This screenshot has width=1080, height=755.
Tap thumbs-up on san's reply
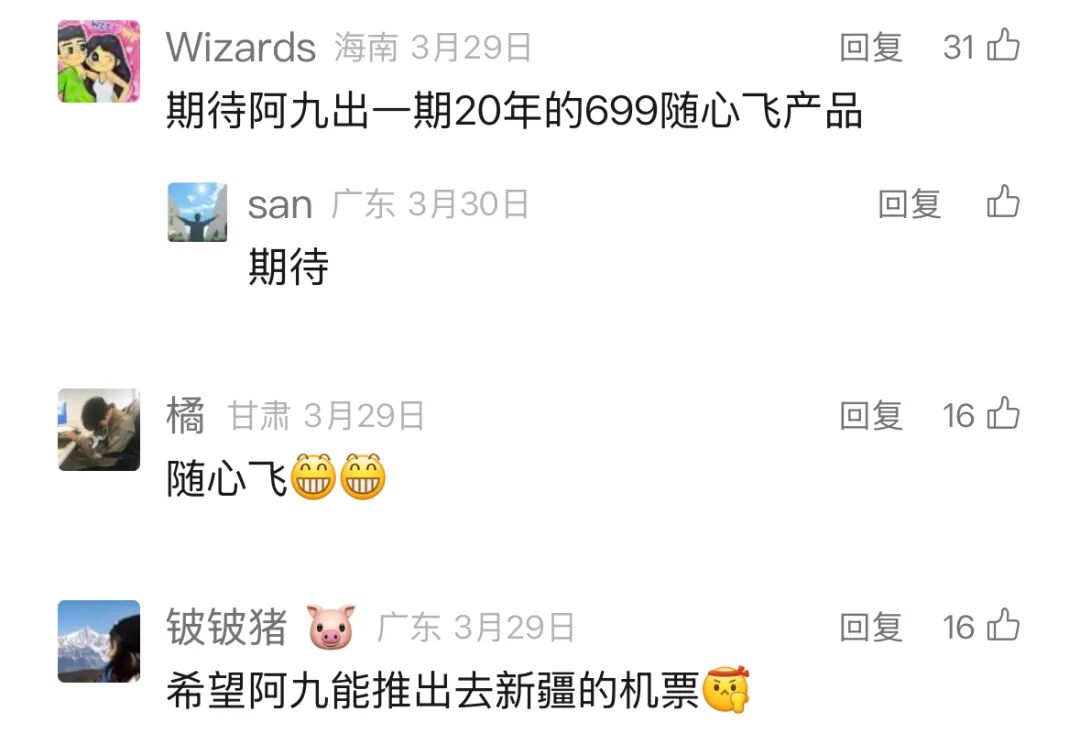(1003, 202)
